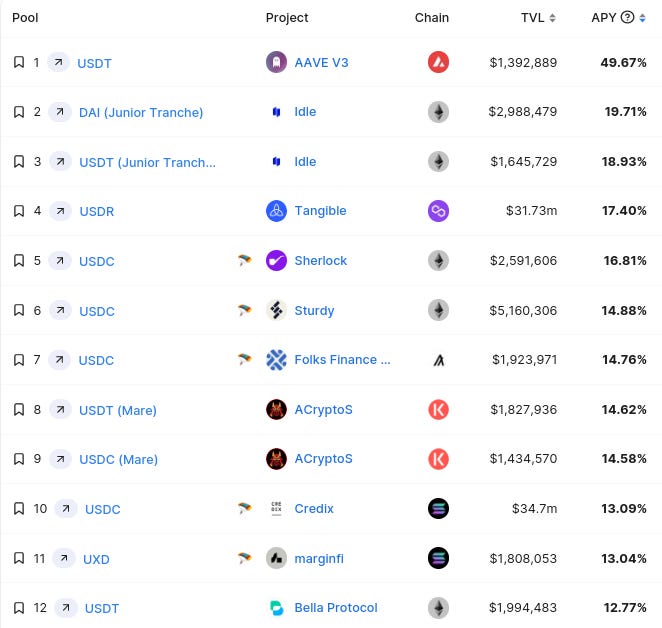Image resolution: width=662 pixels, height=628 pixels.
Task: Click the Solana chain icon on Credix row
Action: coord(438,508)
